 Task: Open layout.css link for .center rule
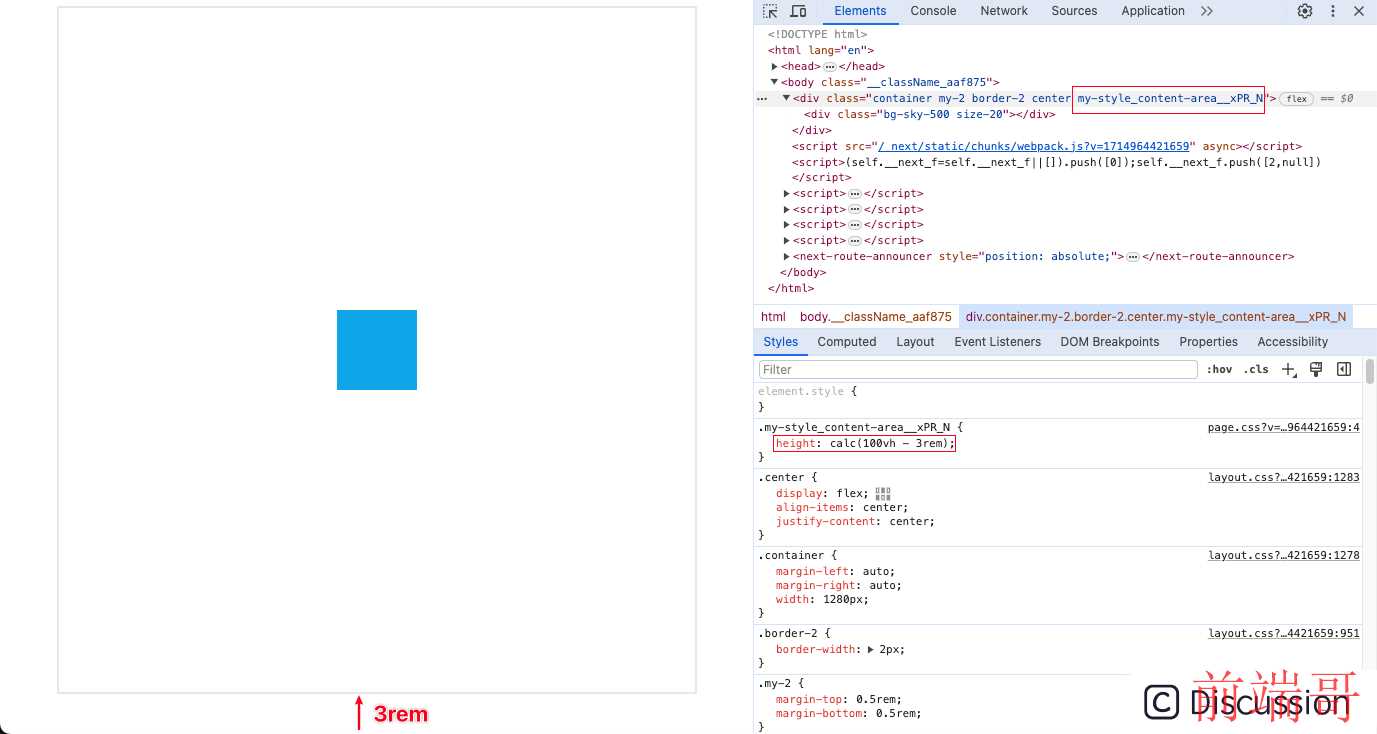click(1284, 477)
